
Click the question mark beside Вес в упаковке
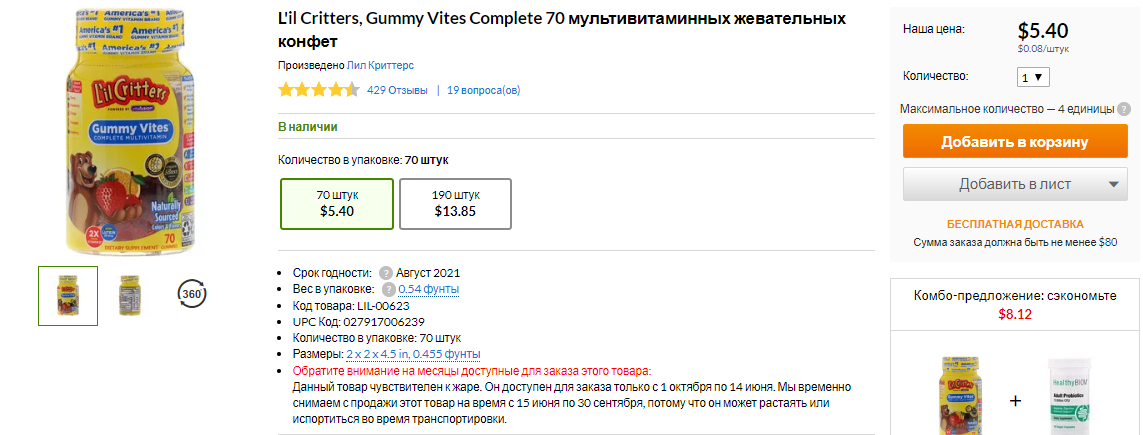point(389,290)
